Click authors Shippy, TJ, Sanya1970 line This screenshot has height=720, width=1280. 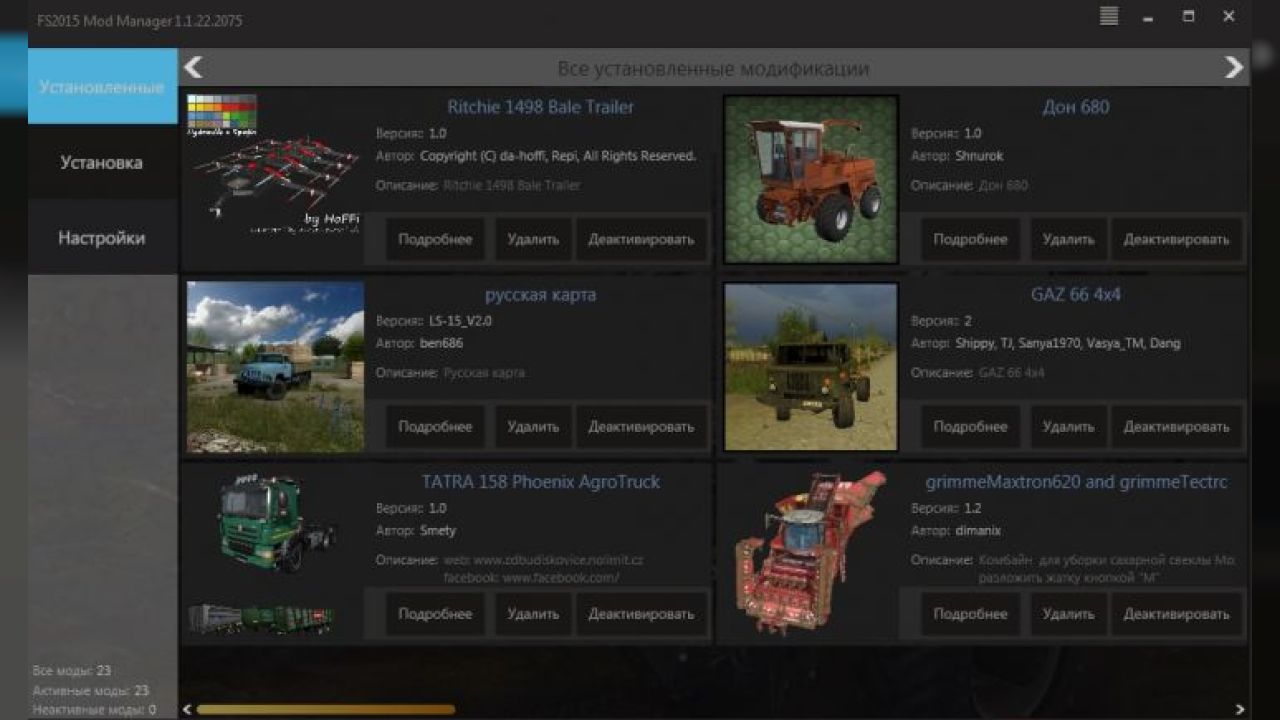(1068, 343)
